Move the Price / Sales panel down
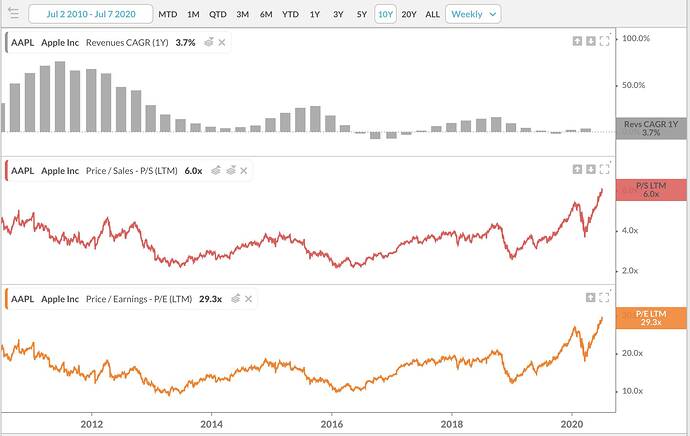This screenshot has height=436, width=690. (591, 169)
